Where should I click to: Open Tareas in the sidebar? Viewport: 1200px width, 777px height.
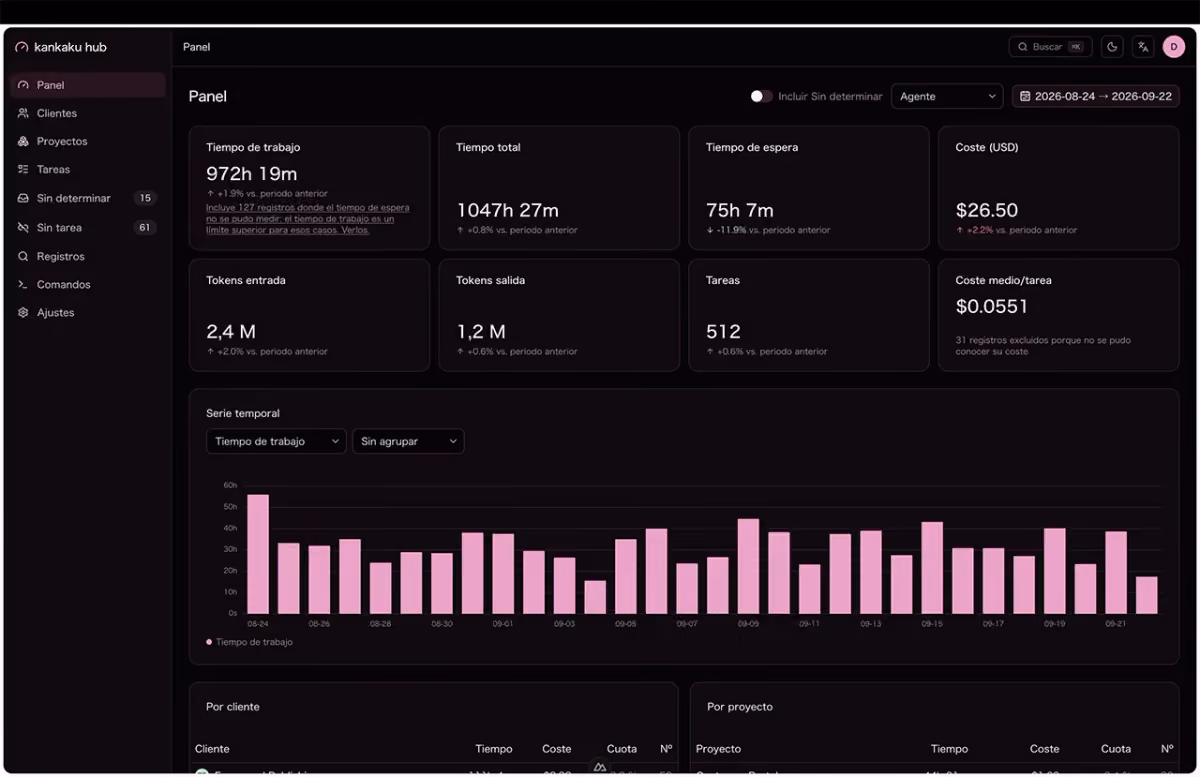(88, 169)
